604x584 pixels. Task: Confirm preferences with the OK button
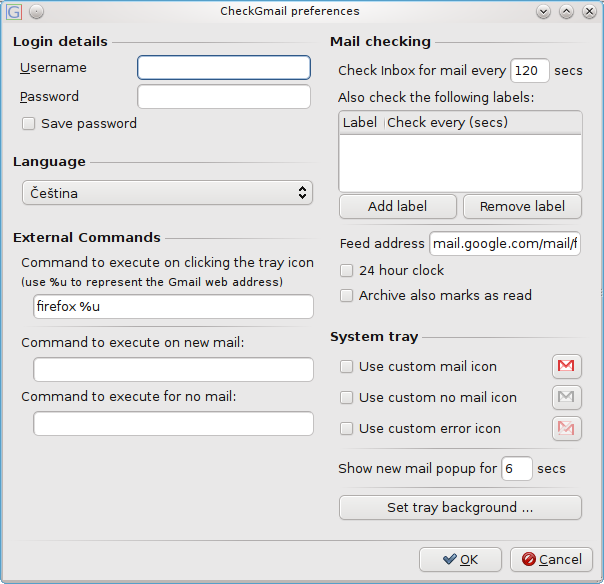[460, 559]
